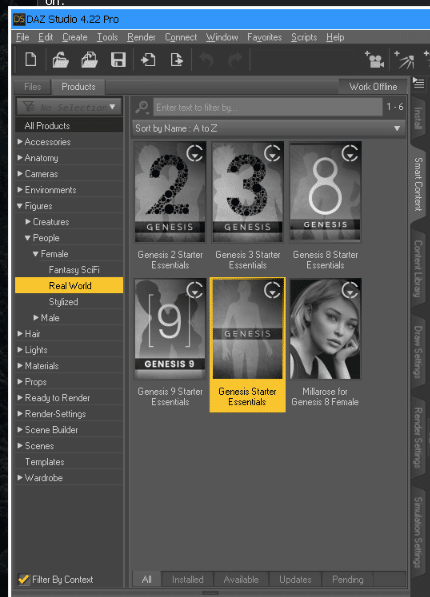Open the Help menu
Viewport: 430px width, 597px height.
click(x=335, y=37)
